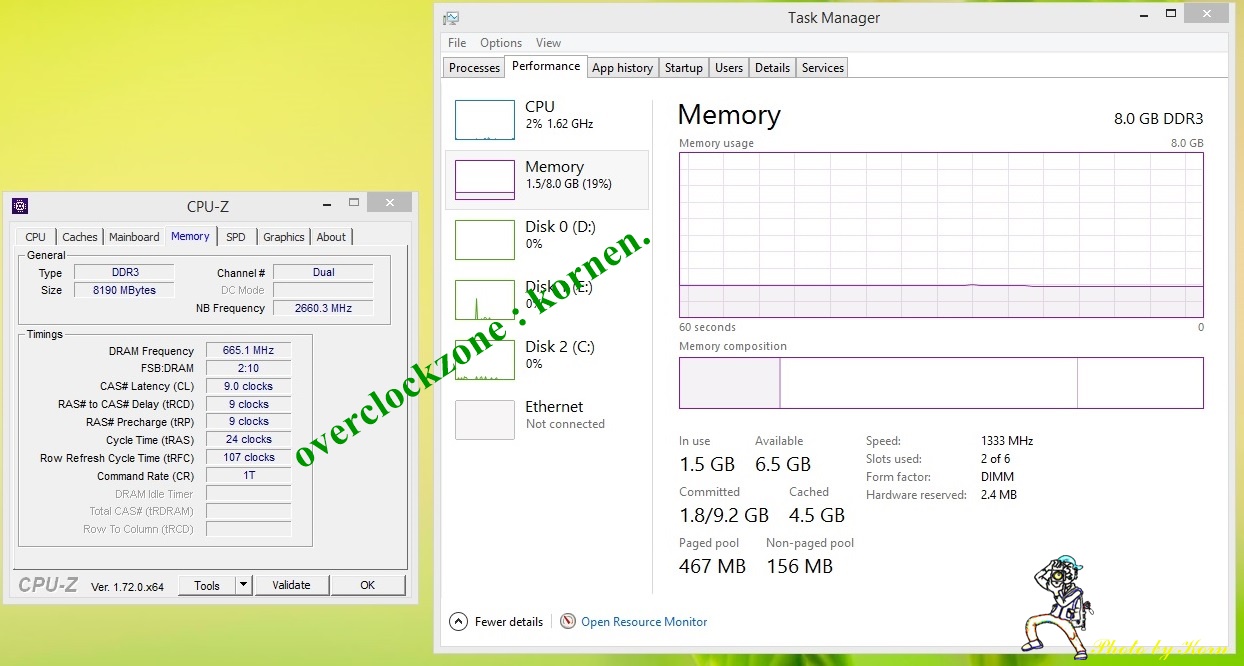Click the Fewer details chevron icon
This screenshot has width=1244, height=666.
click(458, 621)
